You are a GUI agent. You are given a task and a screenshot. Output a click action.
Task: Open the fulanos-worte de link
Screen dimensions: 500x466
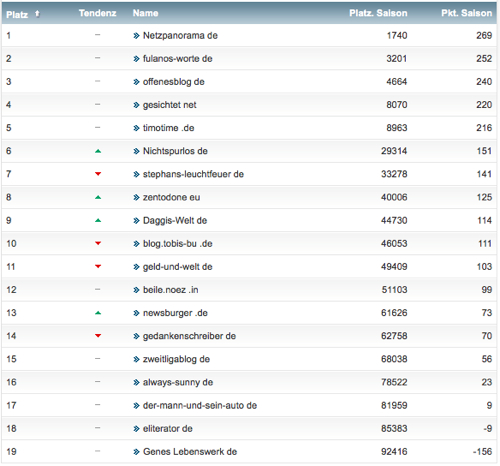pos(178,59)
